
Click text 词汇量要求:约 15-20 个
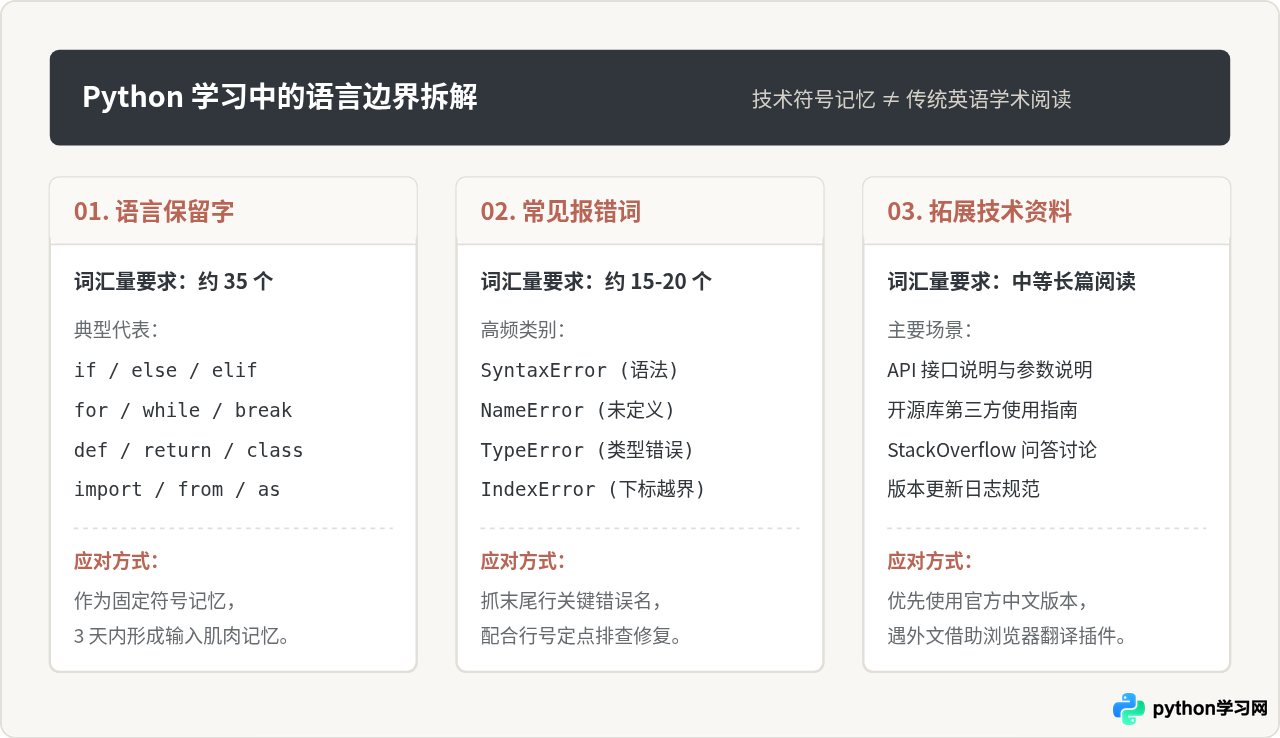(x=597, y=281)
